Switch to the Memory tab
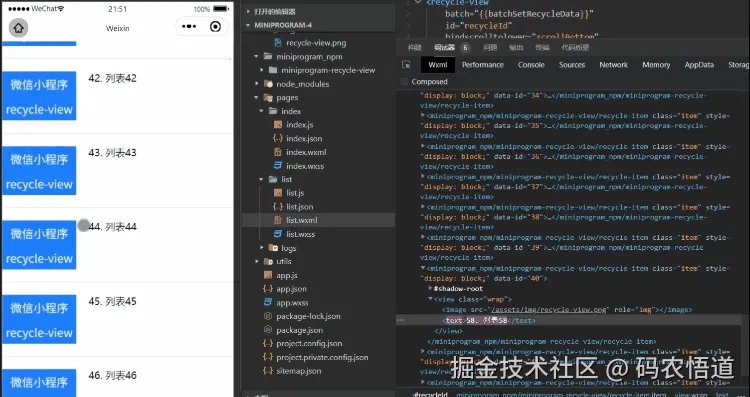 click(x=656, y=65)
